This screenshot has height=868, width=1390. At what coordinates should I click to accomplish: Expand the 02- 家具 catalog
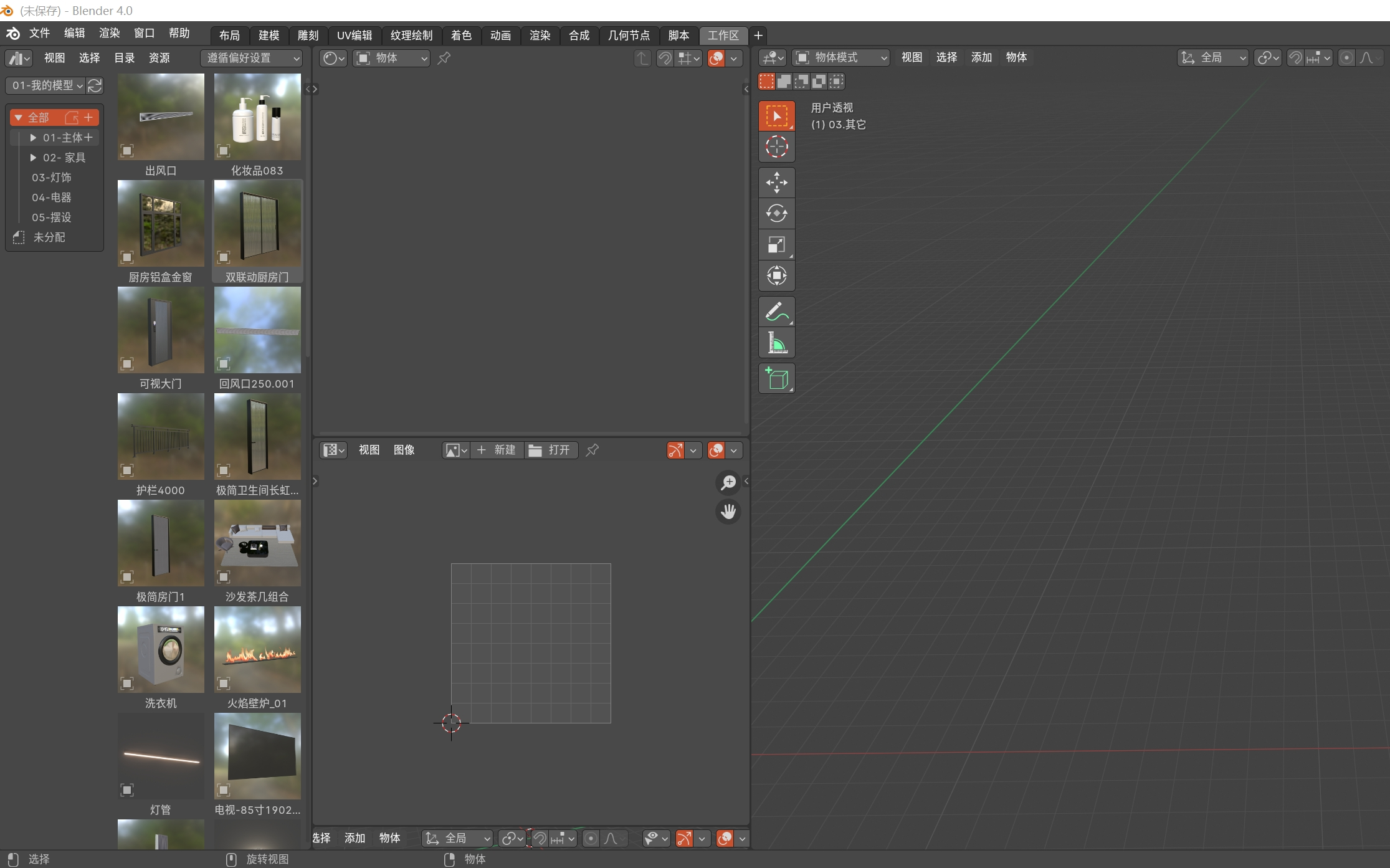33,158
